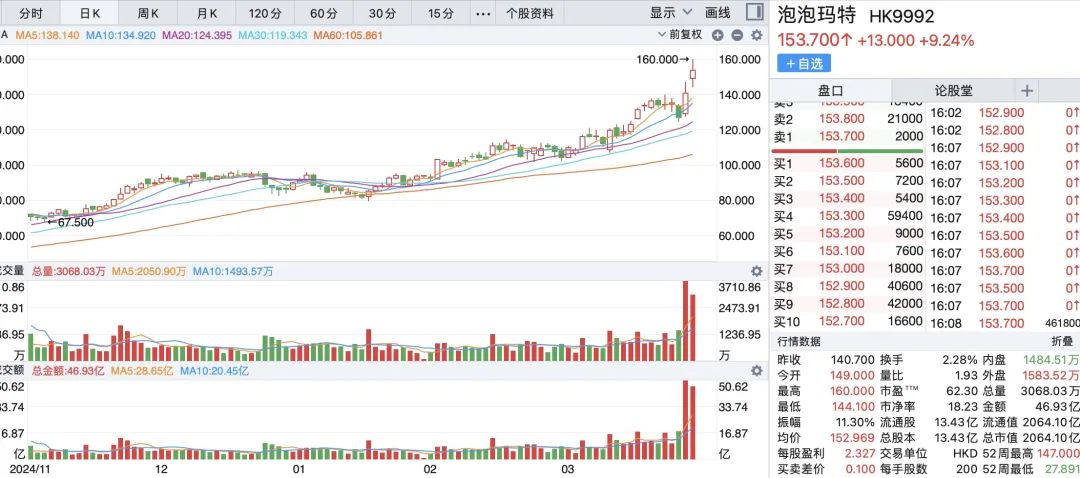Select the 周K weekly chart tab

pyautogui.click(x=148, y=13)
